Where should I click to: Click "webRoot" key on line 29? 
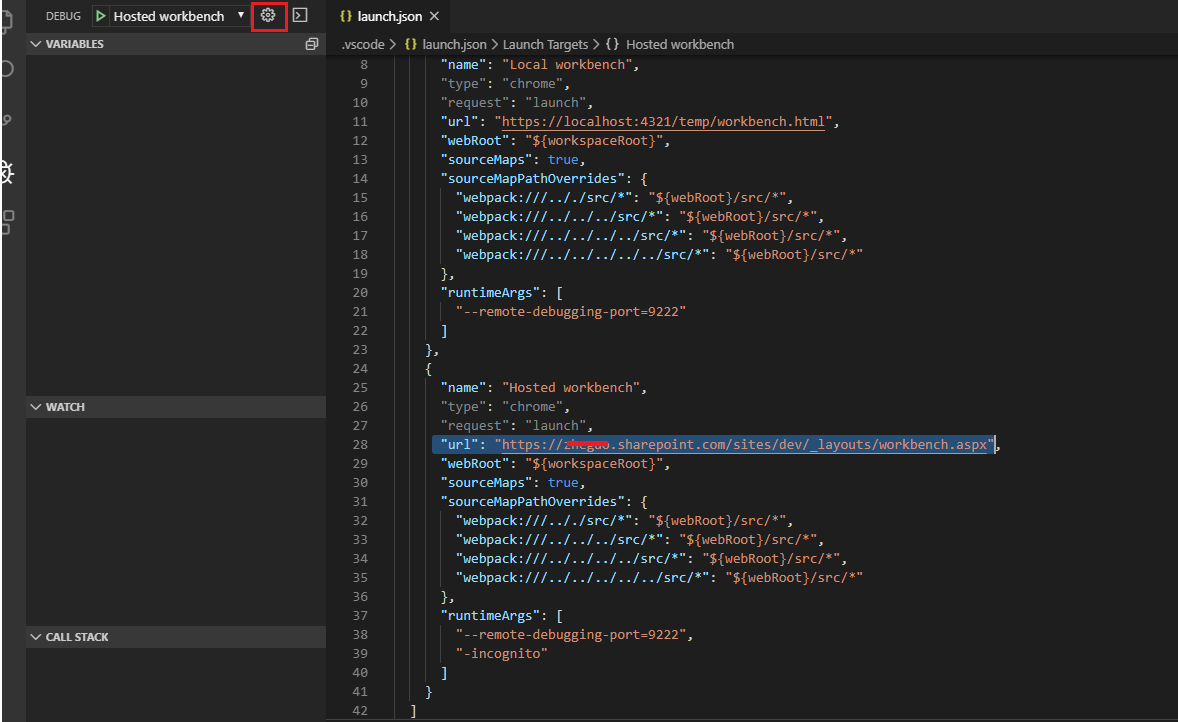(475, 464)
